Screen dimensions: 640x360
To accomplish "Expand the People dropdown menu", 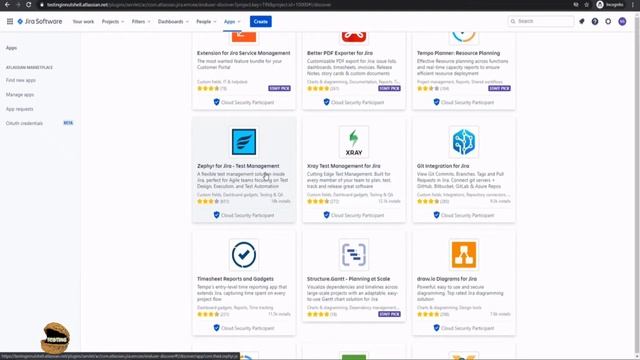I will pyautogui.click(x=206, y=21).
